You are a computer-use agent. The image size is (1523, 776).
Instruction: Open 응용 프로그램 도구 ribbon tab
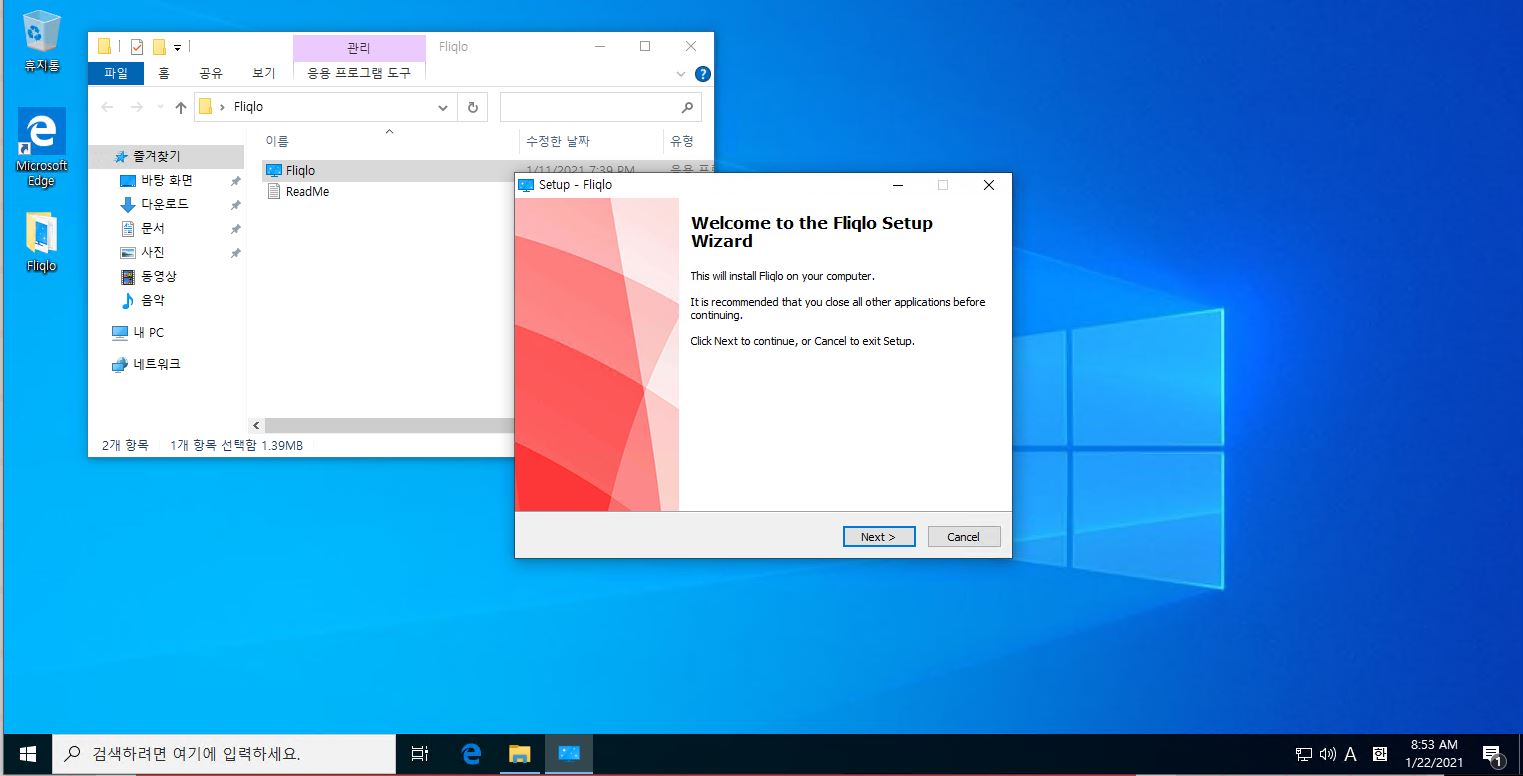359,73
